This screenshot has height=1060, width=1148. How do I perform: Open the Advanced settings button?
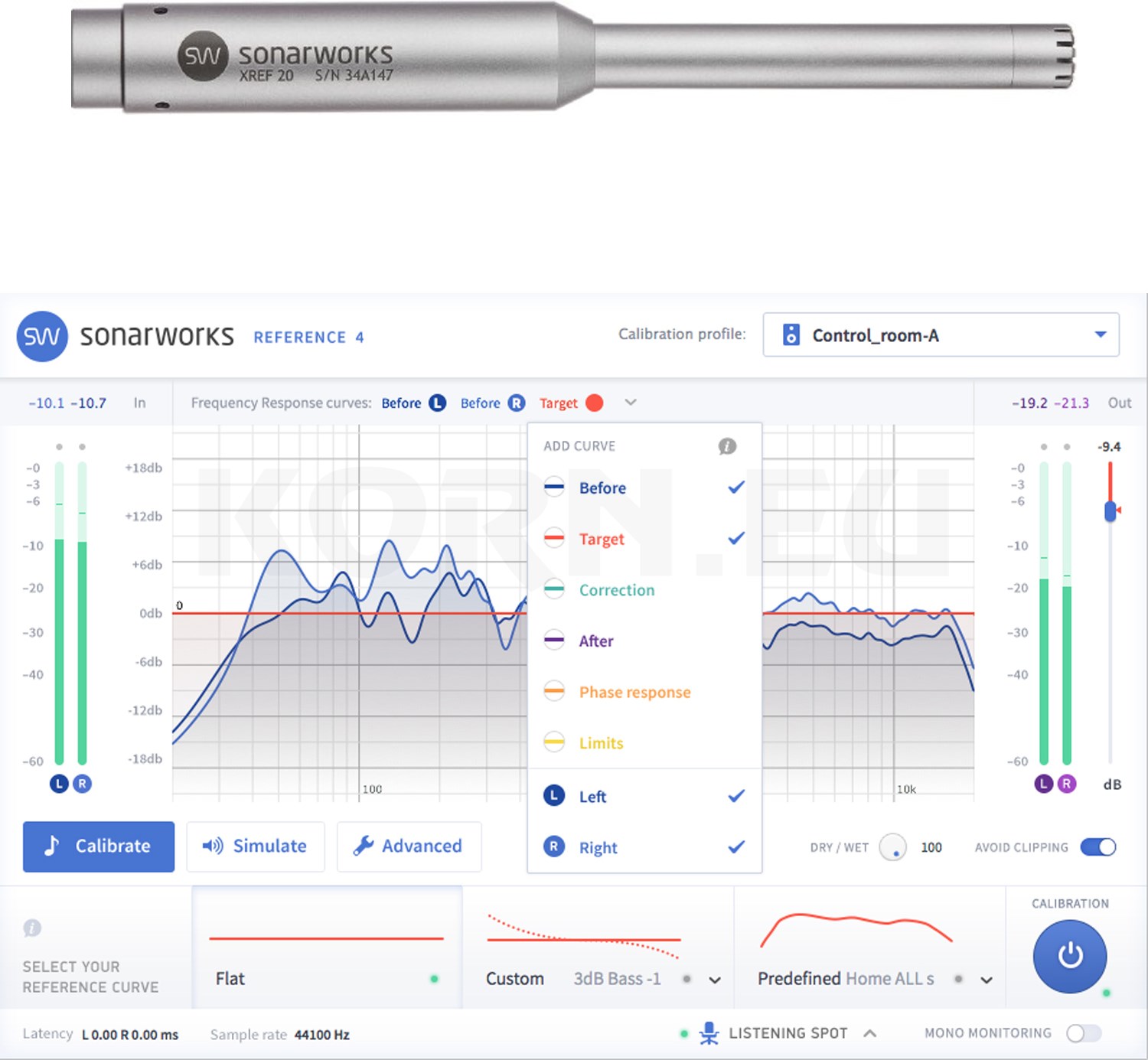pyautogui.click(x=409, y=846)
